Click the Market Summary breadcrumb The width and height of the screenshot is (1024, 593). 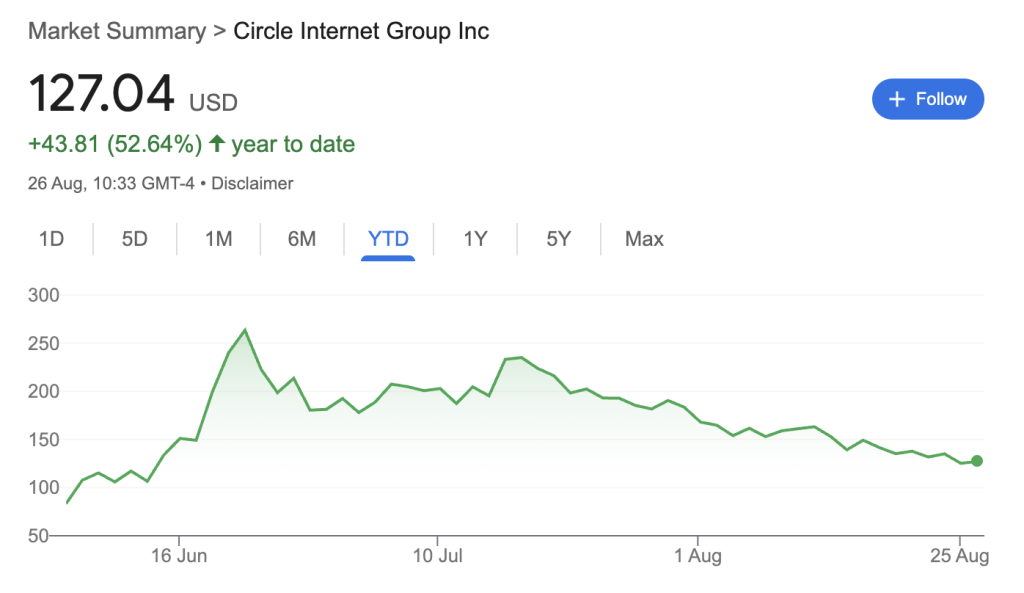[117, 31]
